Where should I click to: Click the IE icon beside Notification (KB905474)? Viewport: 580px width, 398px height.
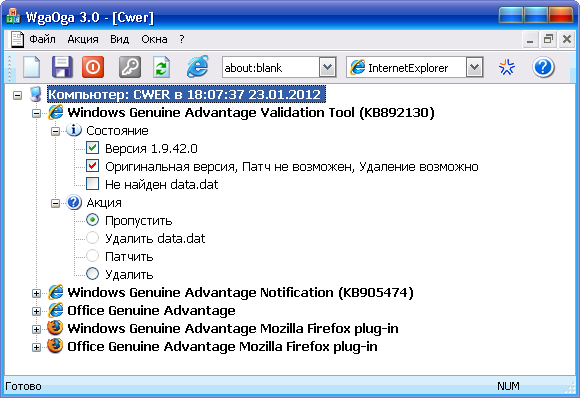tap(56, 292)
